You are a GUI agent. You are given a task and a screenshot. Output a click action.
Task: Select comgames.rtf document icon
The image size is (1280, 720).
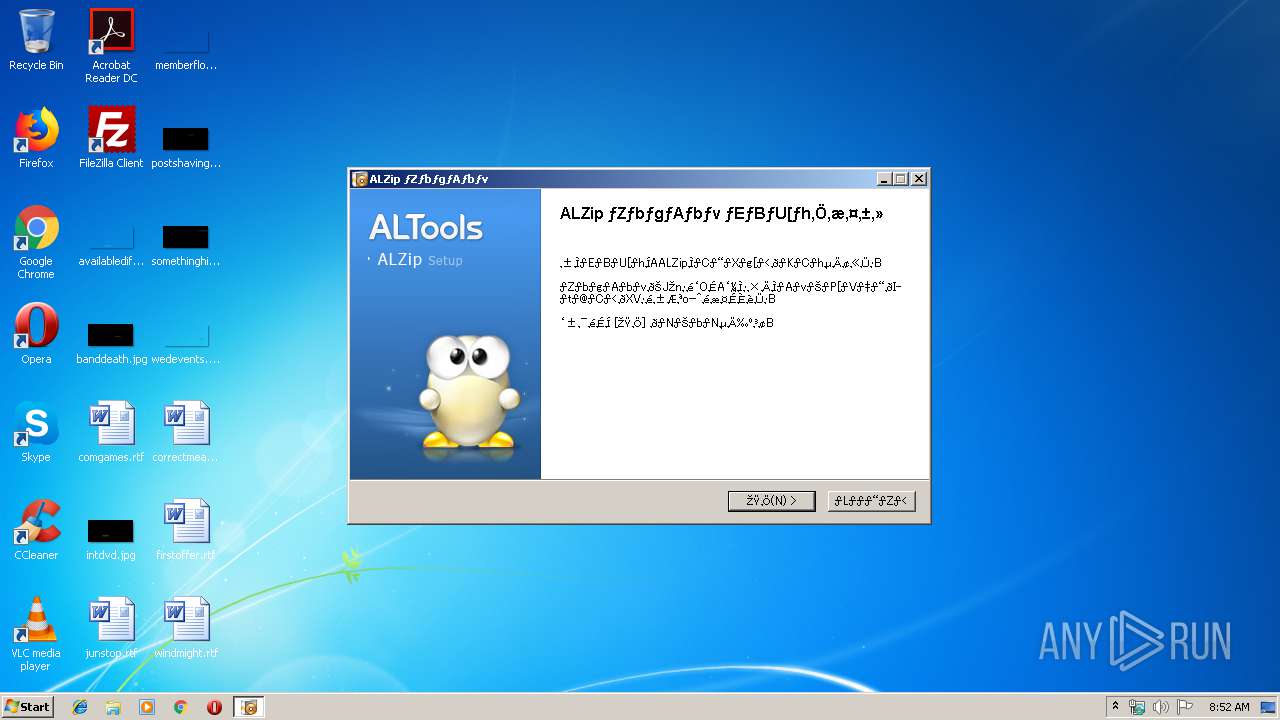point(111,432)
